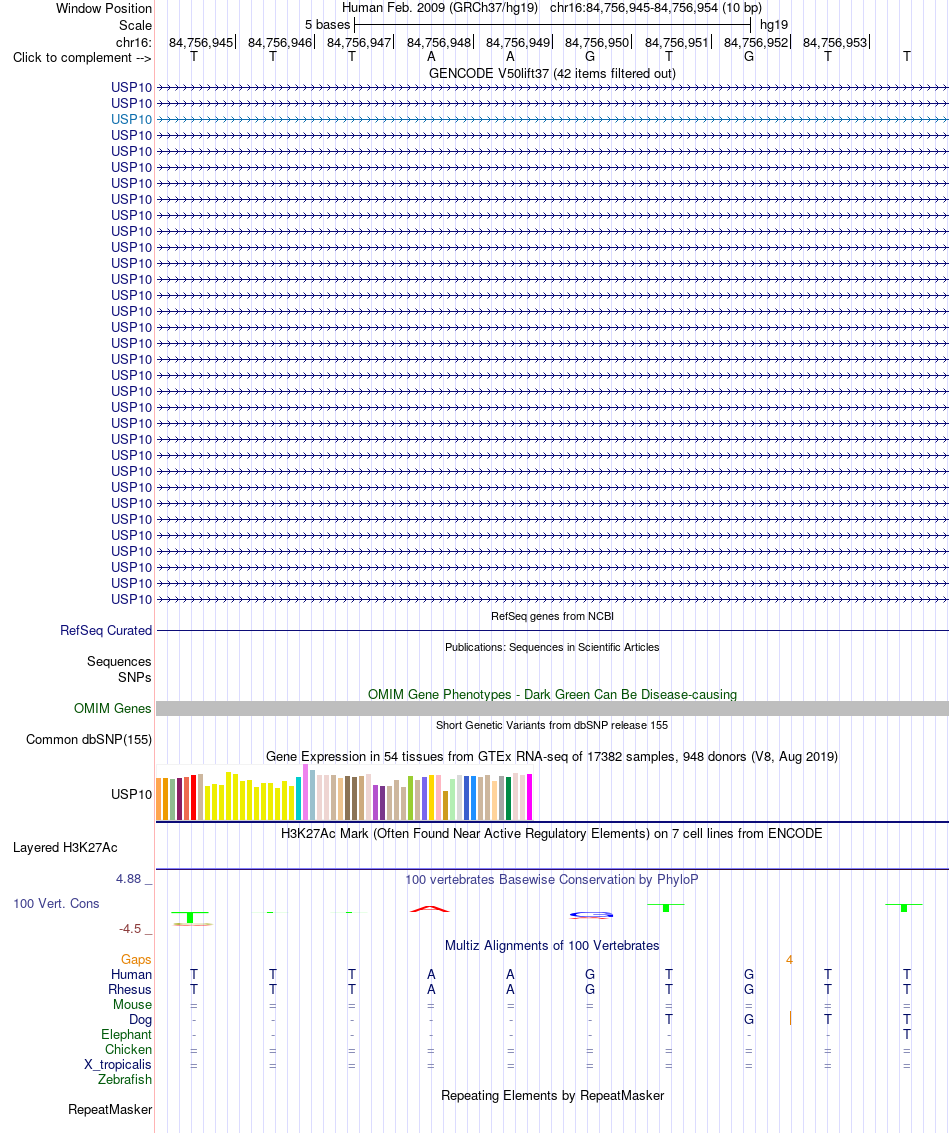Click the red A conservation logo

tap(430, 909)
